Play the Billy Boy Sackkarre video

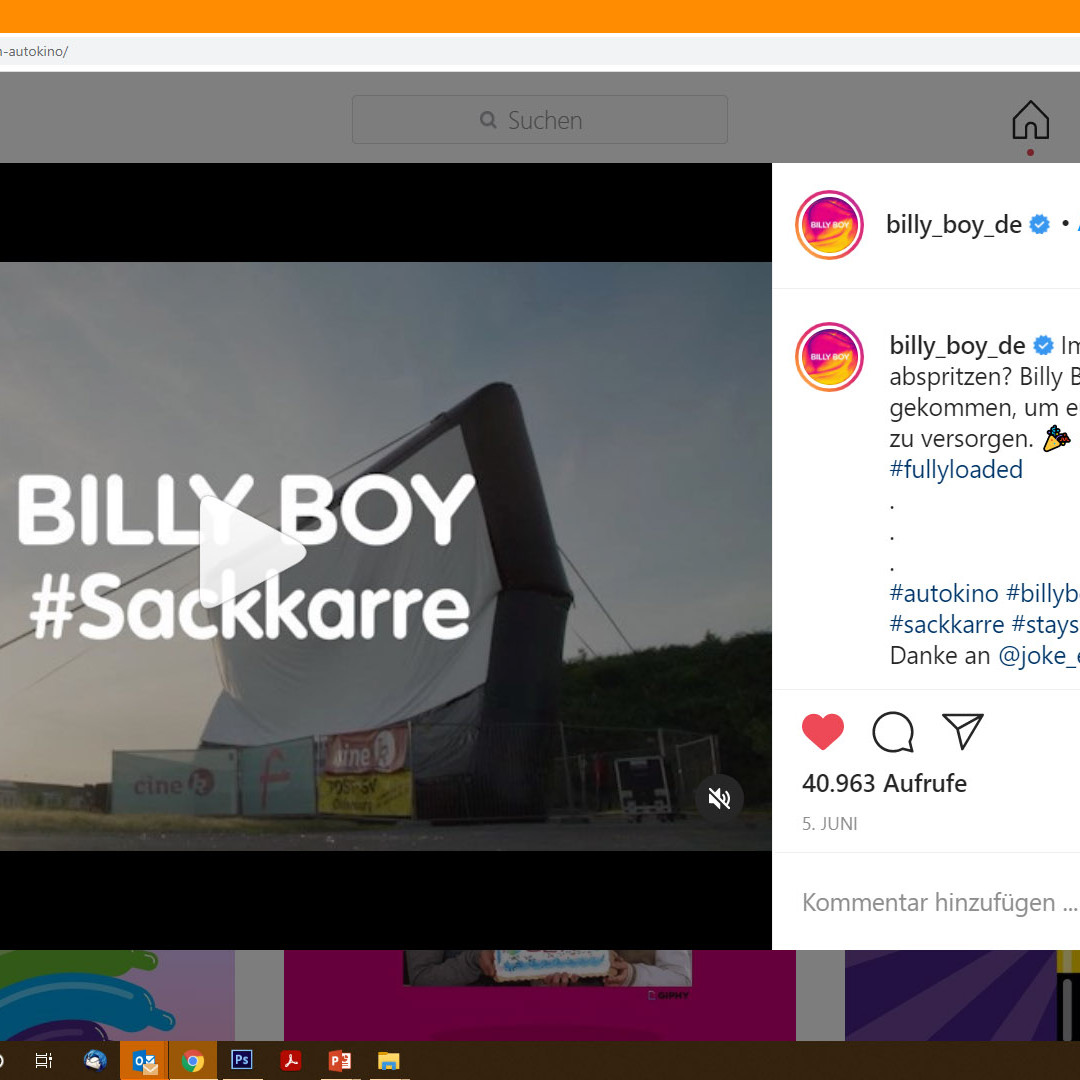point(252,552)
